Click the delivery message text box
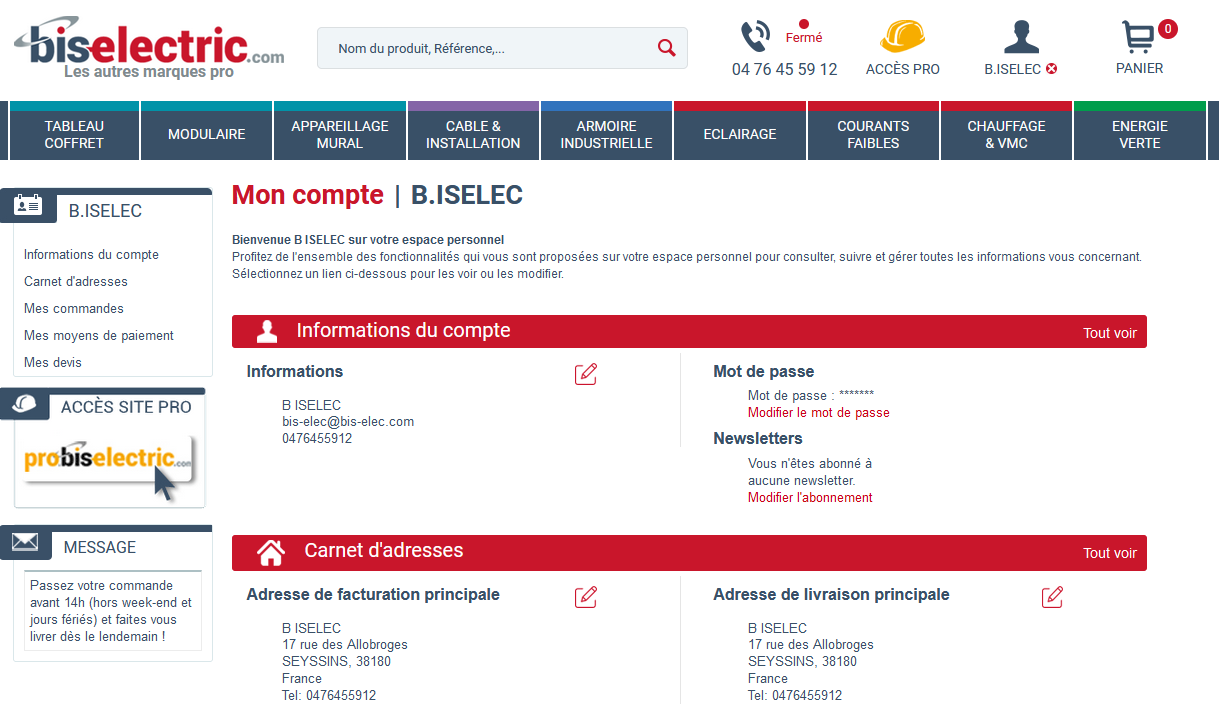1219x725 pixels. click(x=113, y=611)
